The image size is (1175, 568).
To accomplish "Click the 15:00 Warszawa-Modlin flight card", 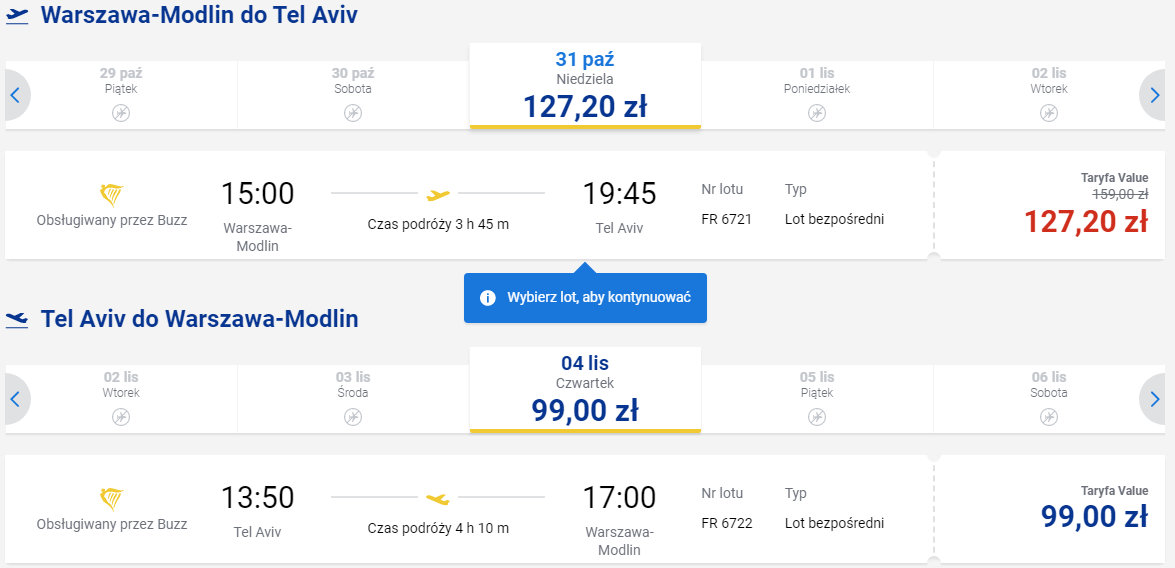I will [x=469, y=205].
